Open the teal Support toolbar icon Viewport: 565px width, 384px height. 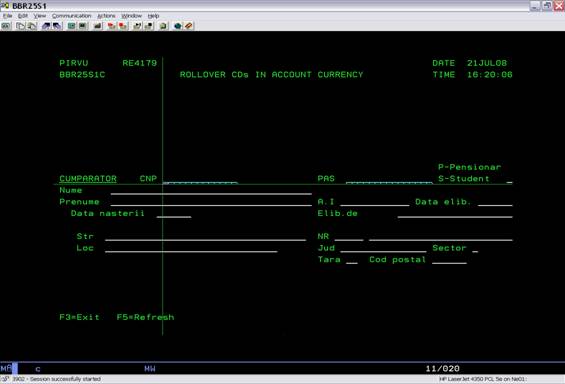[178, 26]
